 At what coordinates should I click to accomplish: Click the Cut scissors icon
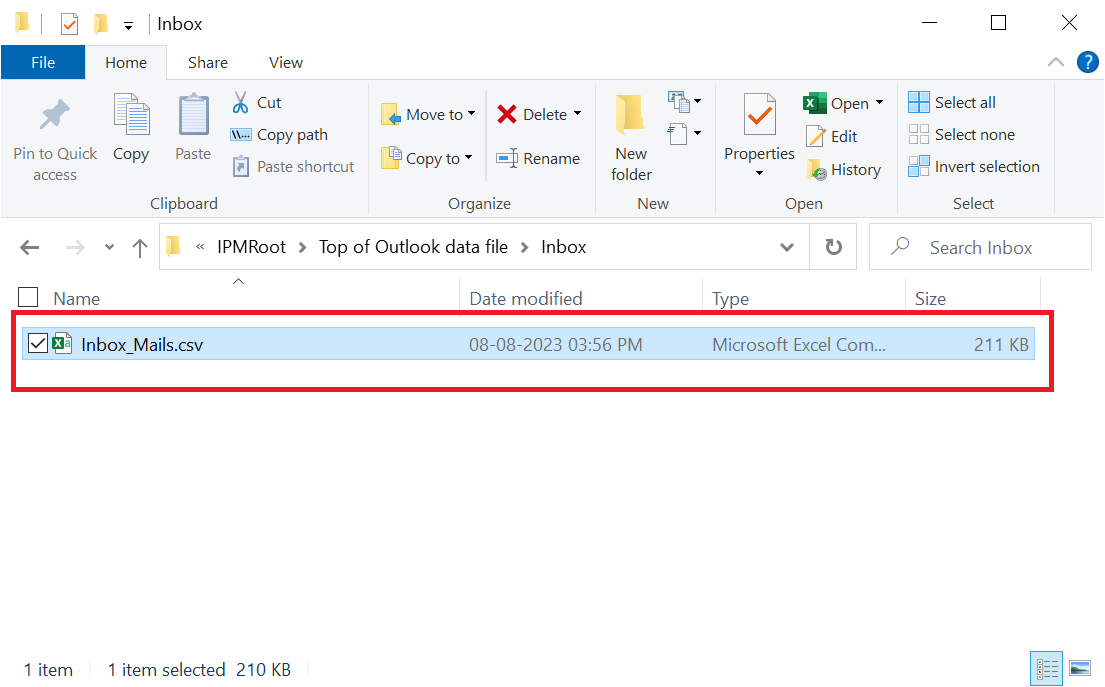point(240,103)
